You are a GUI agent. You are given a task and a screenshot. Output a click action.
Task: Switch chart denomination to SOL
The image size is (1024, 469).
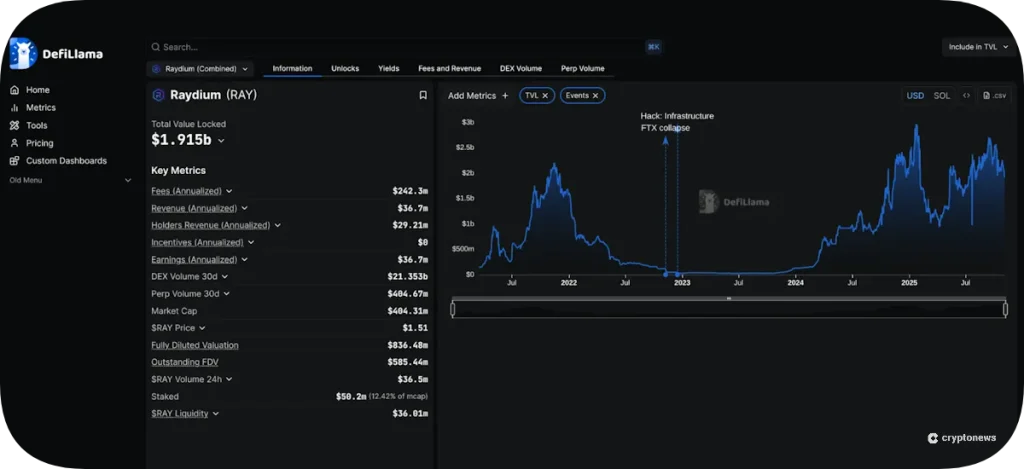pos(942,96)
